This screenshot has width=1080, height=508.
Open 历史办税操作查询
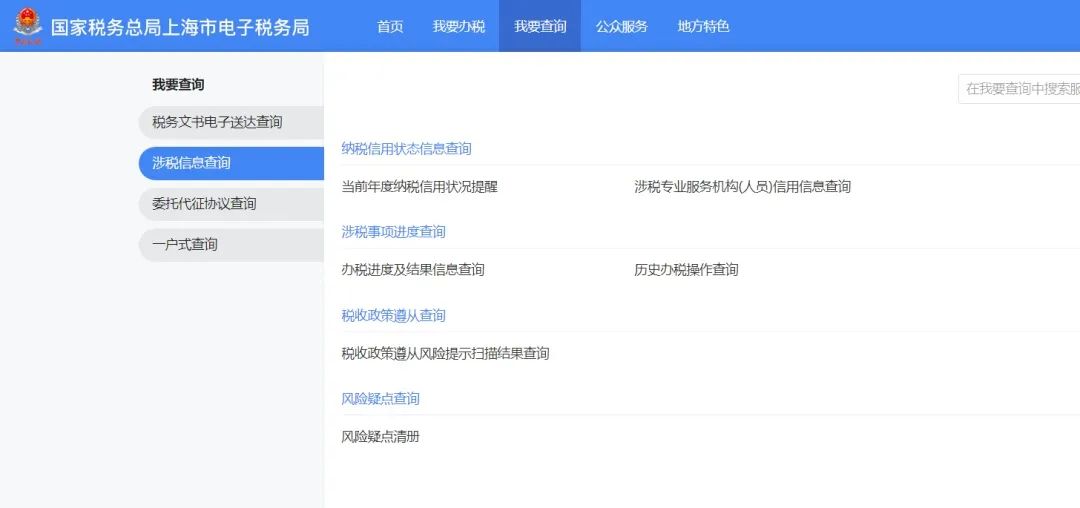[x=686, y=270]
